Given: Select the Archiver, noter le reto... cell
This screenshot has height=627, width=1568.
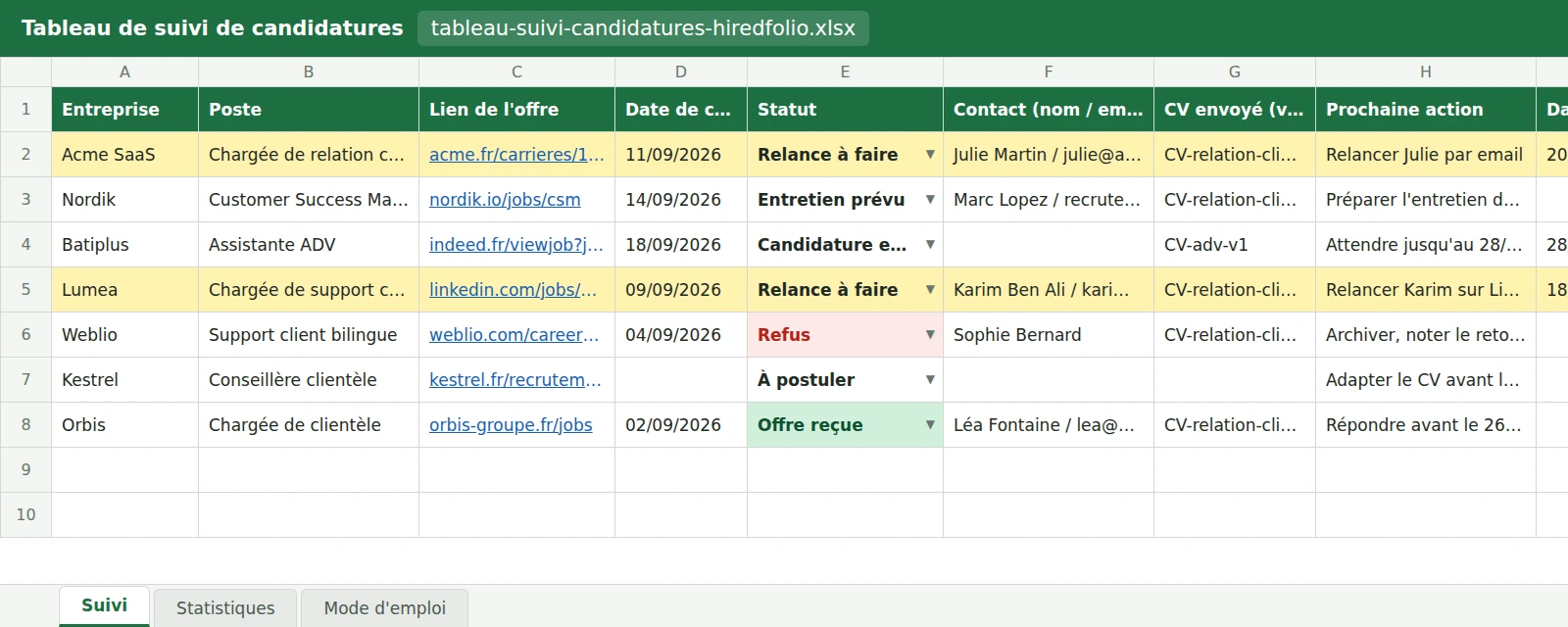Looking at the screenshot, I should (x=1426, y=335).
